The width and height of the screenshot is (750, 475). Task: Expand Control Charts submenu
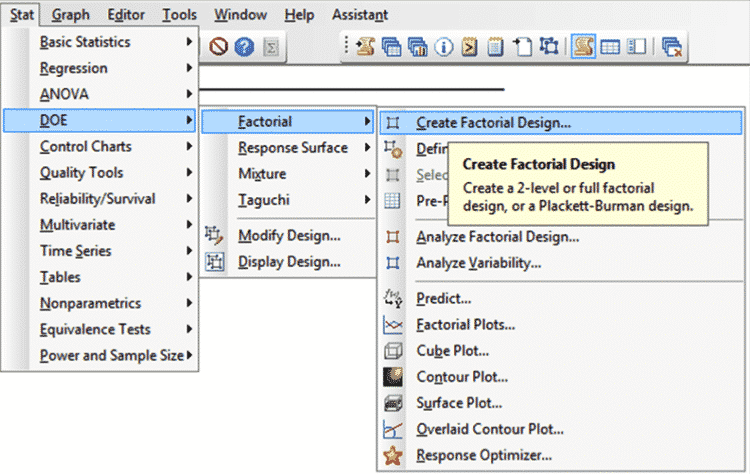(99, 146)
